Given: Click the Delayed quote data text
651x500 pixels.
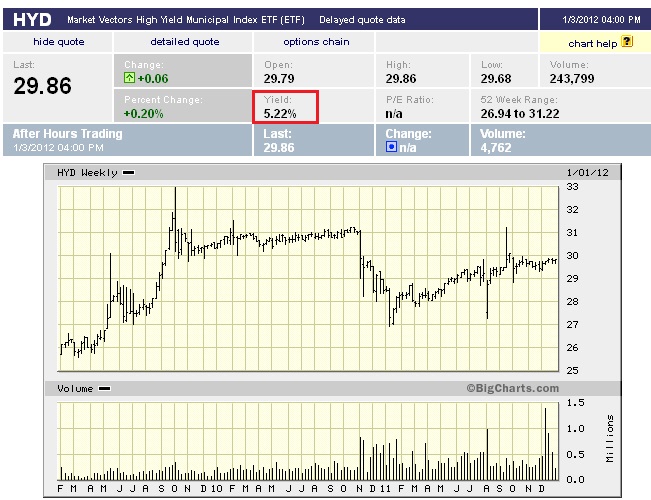Looking at the screenshot, I should pyautogui.click(x=362, y=20).
